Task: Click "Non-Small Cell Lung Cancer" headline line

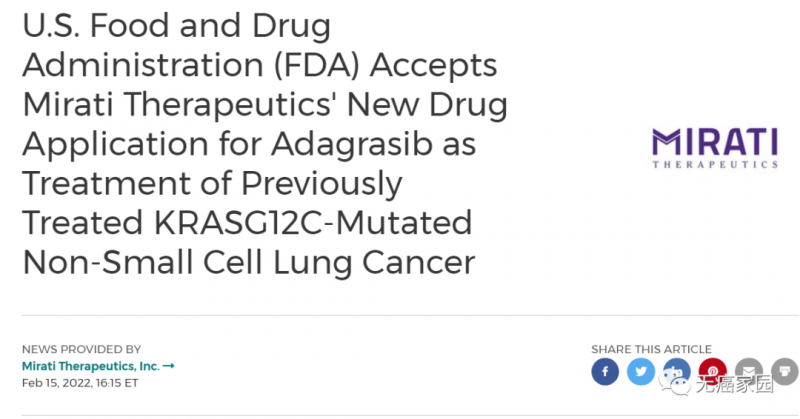Action: pos(247,261)
